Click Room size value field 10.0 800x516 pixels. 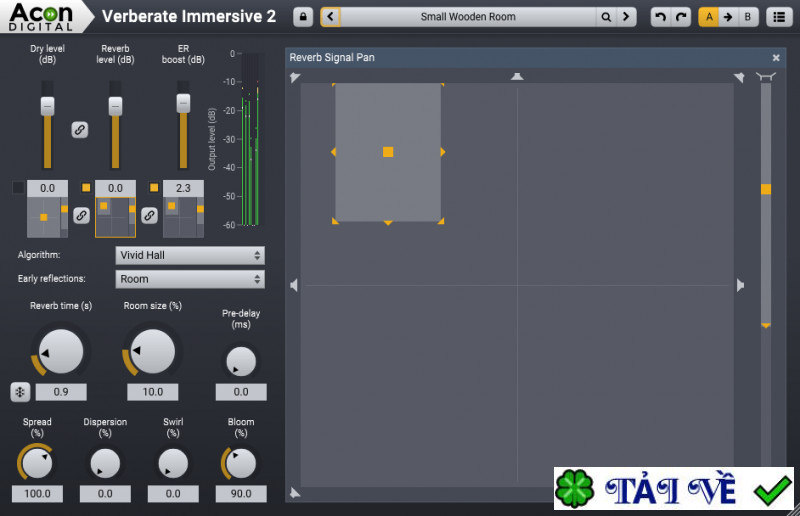153,392
